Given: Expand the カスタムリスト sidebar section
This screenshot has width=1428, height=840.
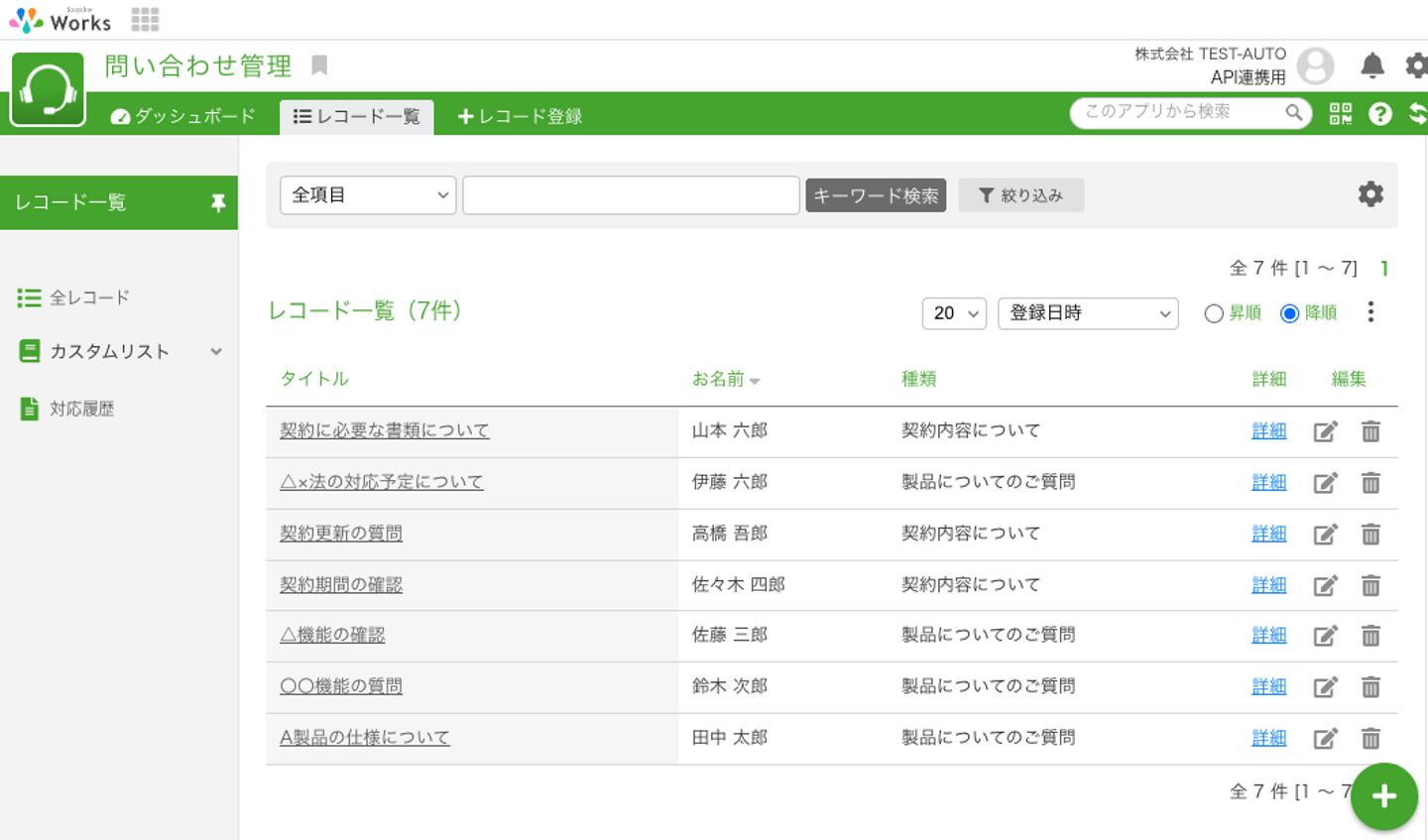Looking at the screenshot, I should [216, 352].
